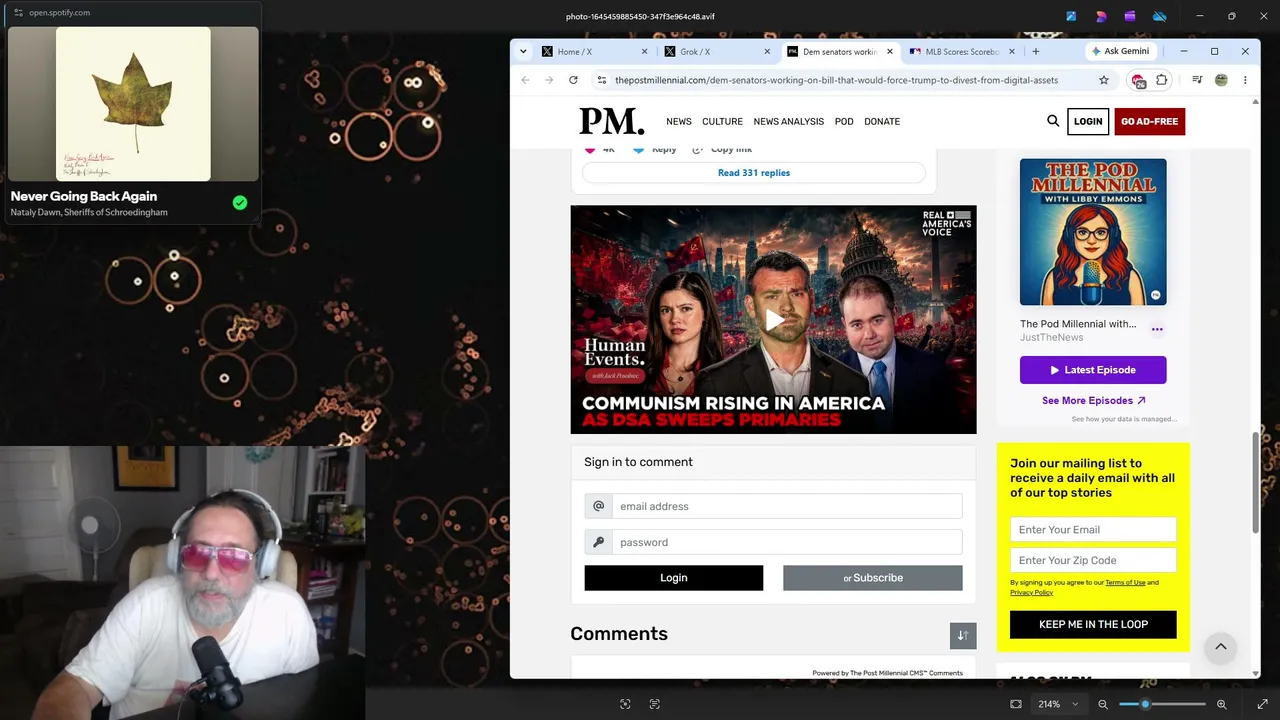Image resolution: width=1280 pixels, height=720 pixels.
Task: Close the Dem senators tab
Action: point(890,52)
